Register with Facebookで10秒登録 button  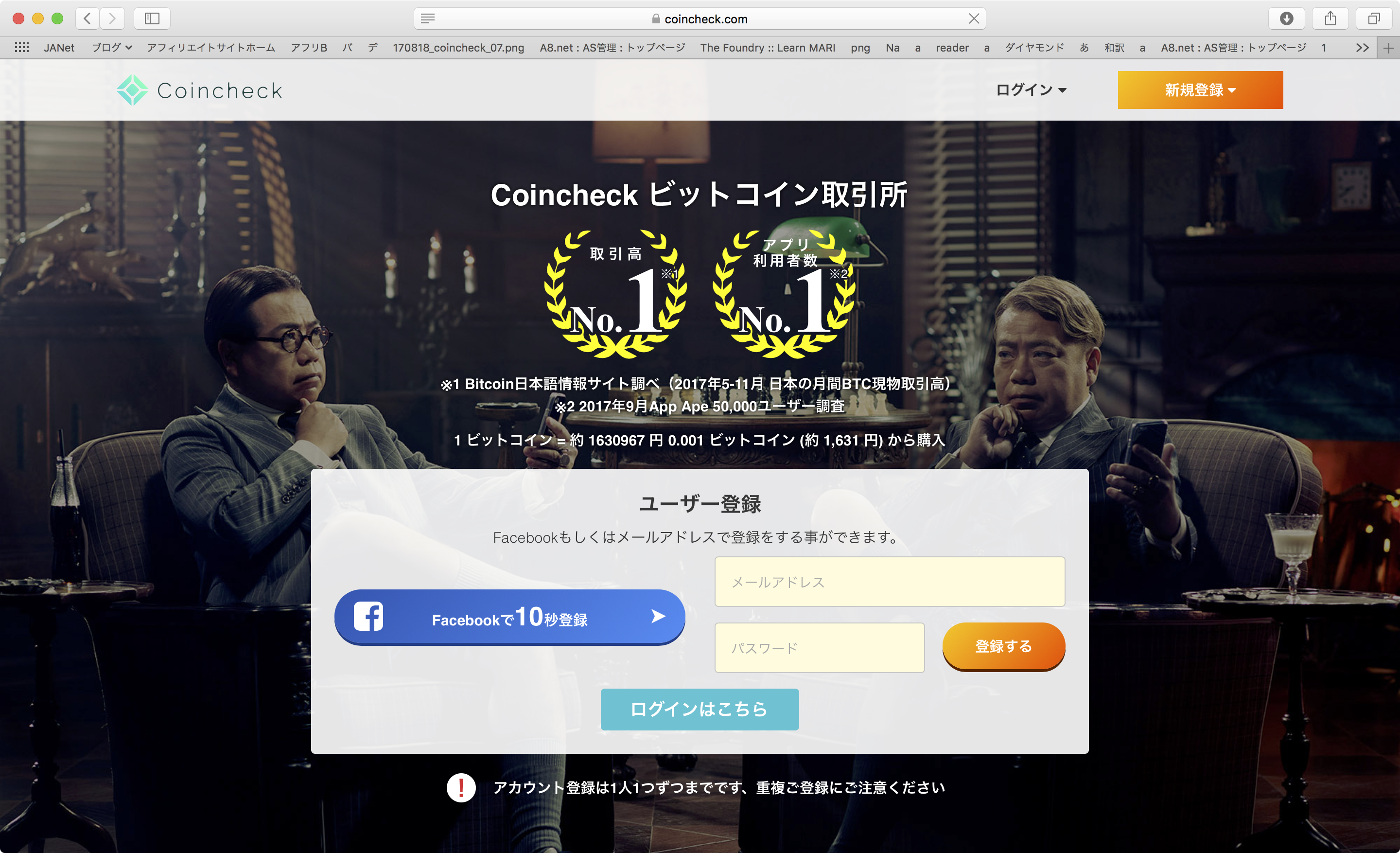[x=509, y=617]
